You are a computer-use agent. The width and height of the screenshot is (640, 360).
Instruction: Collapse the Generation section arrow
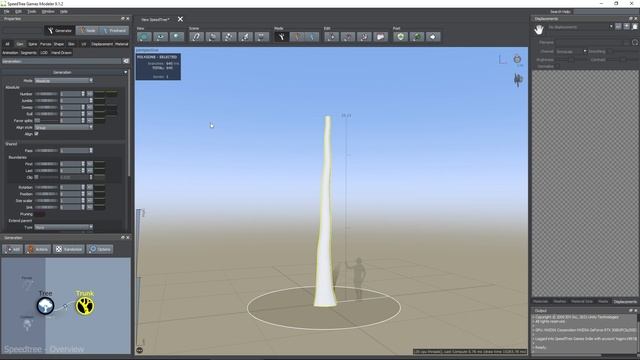tap(125, 72)
